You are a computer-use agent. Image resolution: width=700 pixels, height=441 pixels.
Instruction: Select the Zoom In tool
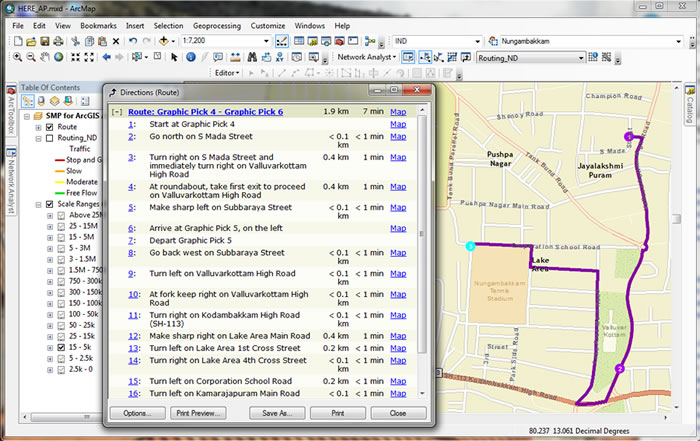(x=16, y=57)
